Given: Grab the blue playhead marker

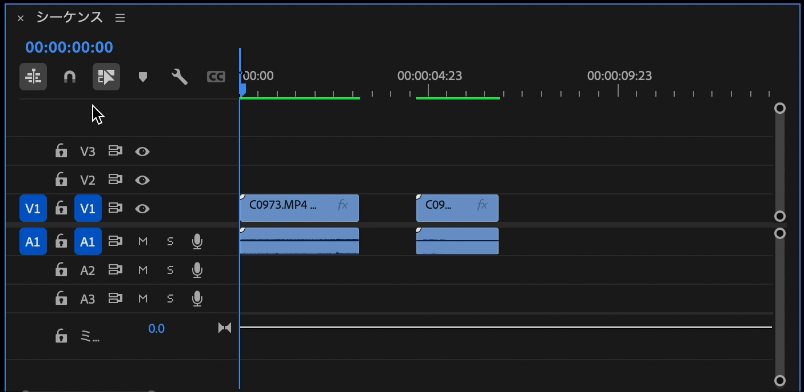Looking at the screenshot, I should pos(242,90).
